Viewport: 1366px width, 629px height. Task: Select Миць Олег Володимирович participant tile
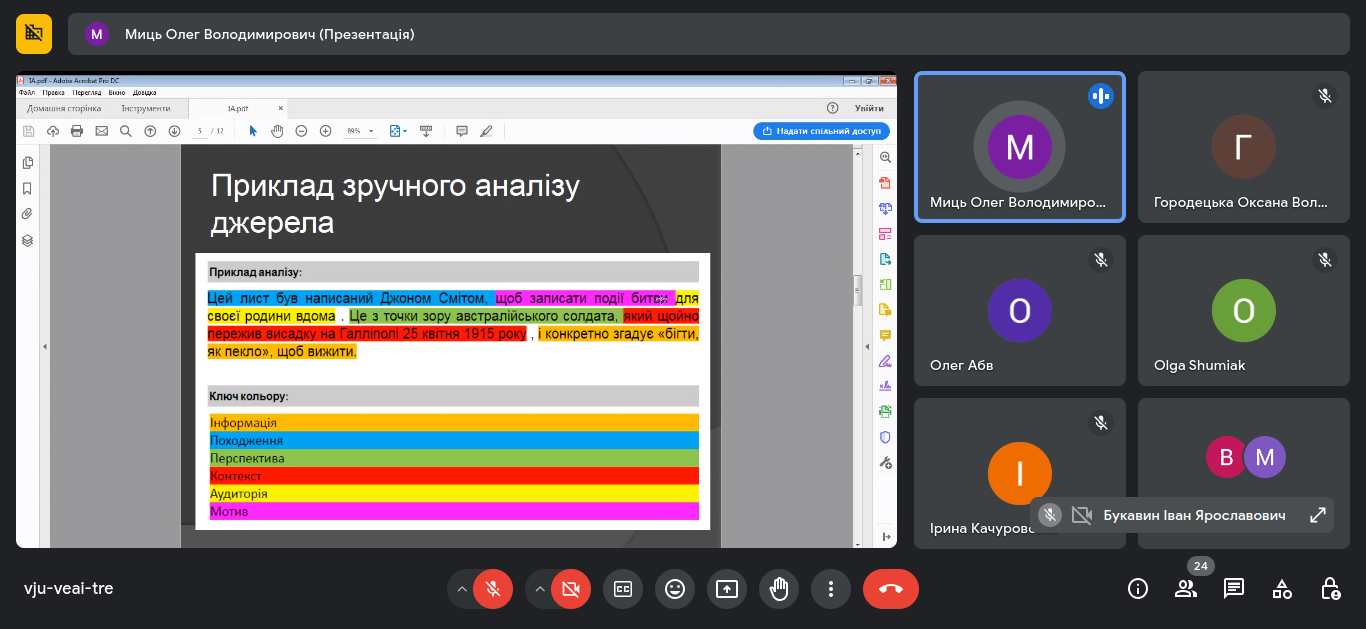pos(1020,147)
